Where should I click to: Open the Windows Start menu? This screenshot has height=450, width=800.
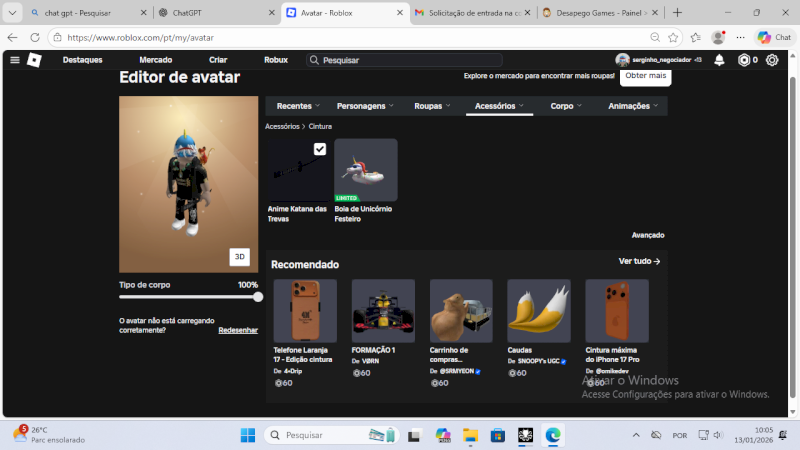[248, 435]
